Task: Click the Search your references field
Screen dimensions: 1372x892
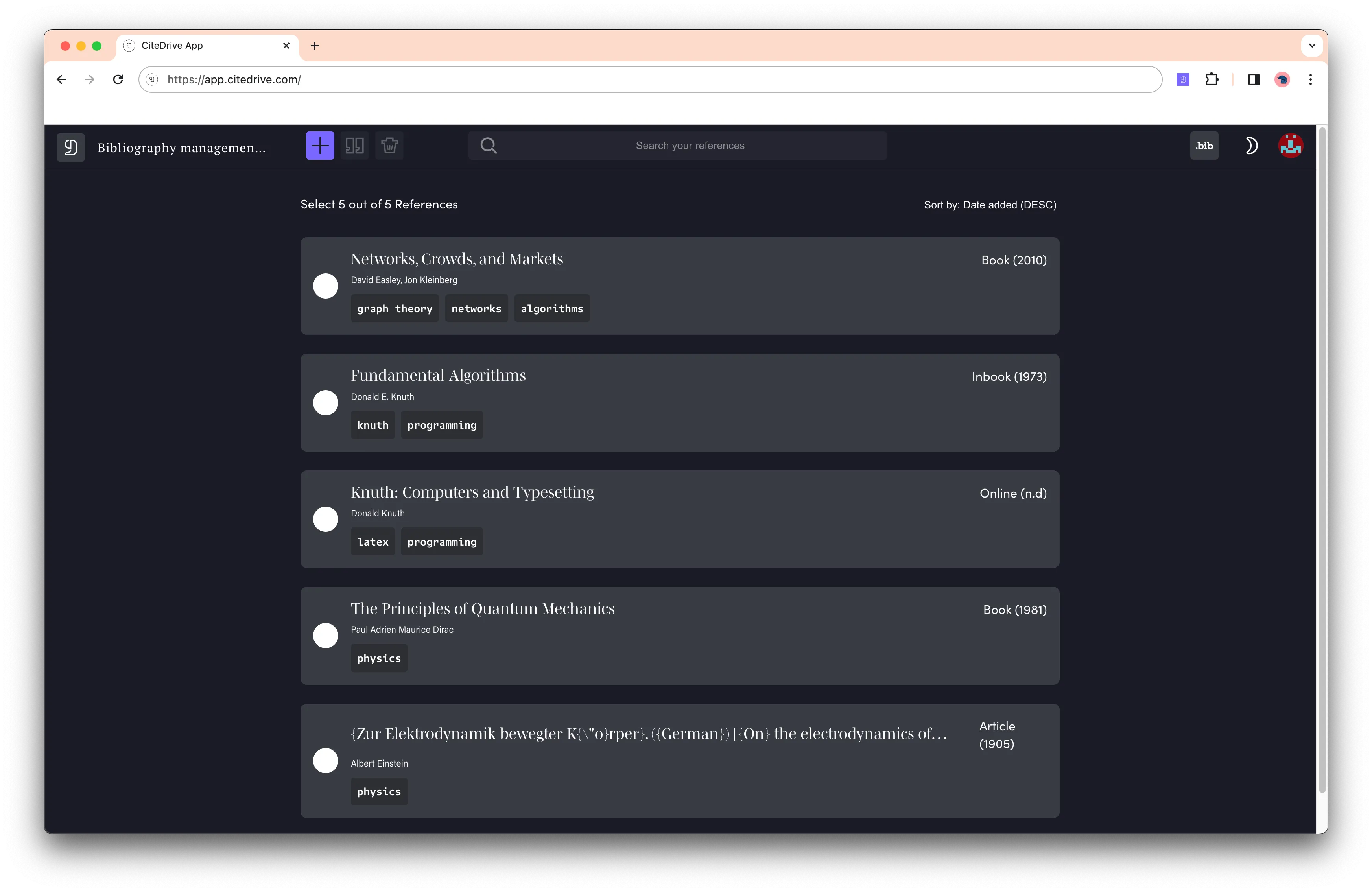Action: tap(690, 146)
